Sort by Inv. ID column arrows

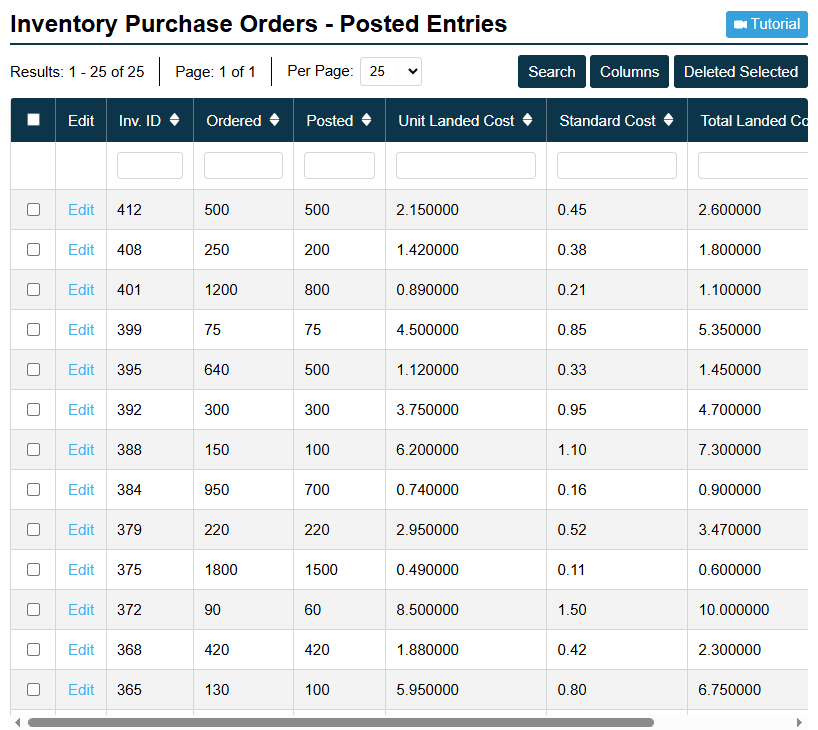[x=175, y=120]
